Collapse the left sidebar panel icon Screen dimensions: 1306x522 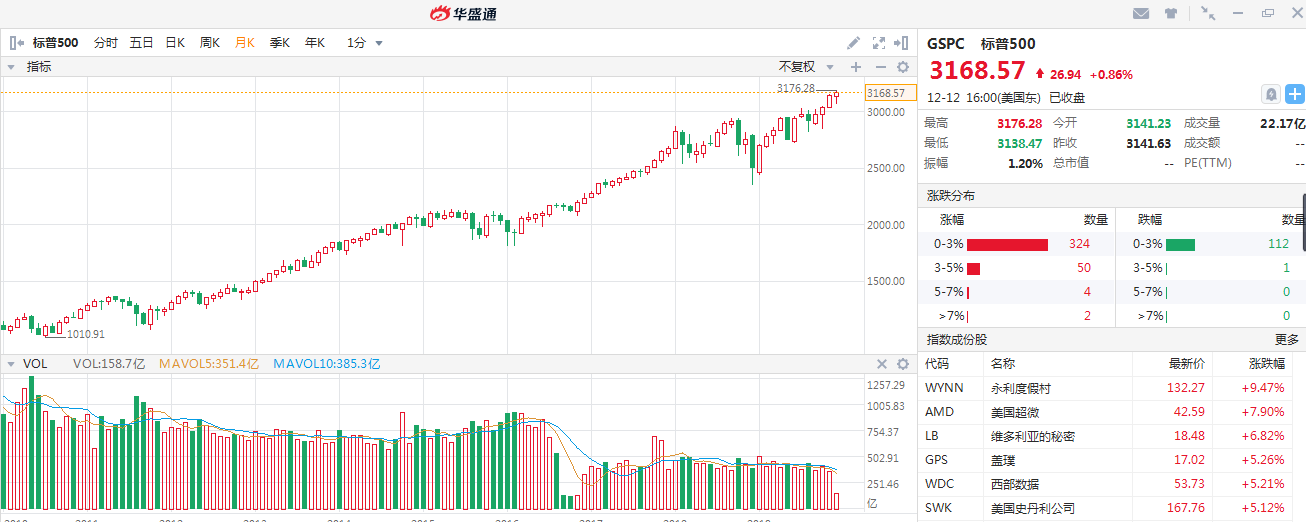point(16,43)
